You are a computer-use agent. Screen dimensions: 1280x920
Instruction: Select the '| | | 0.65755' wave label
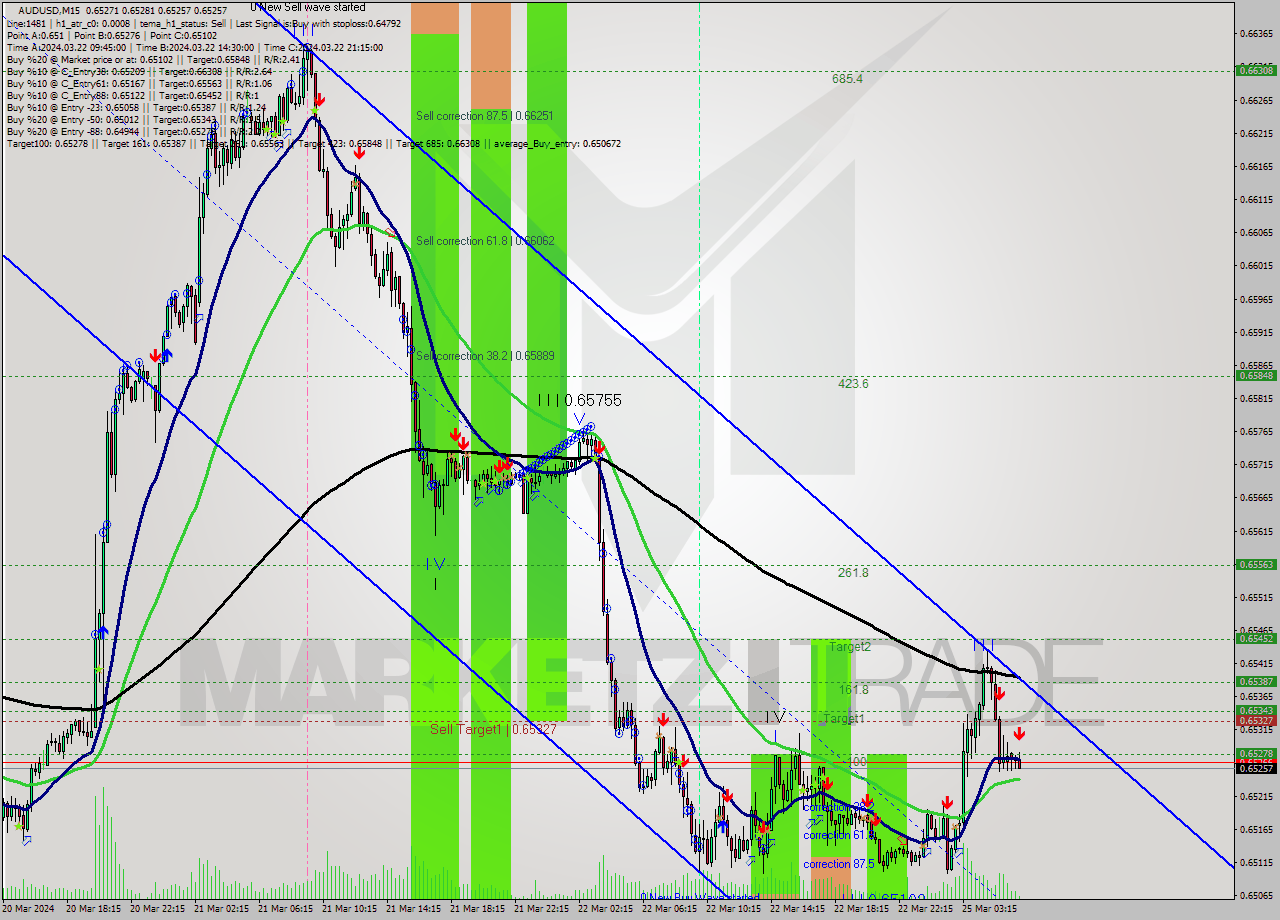(579, 400)
